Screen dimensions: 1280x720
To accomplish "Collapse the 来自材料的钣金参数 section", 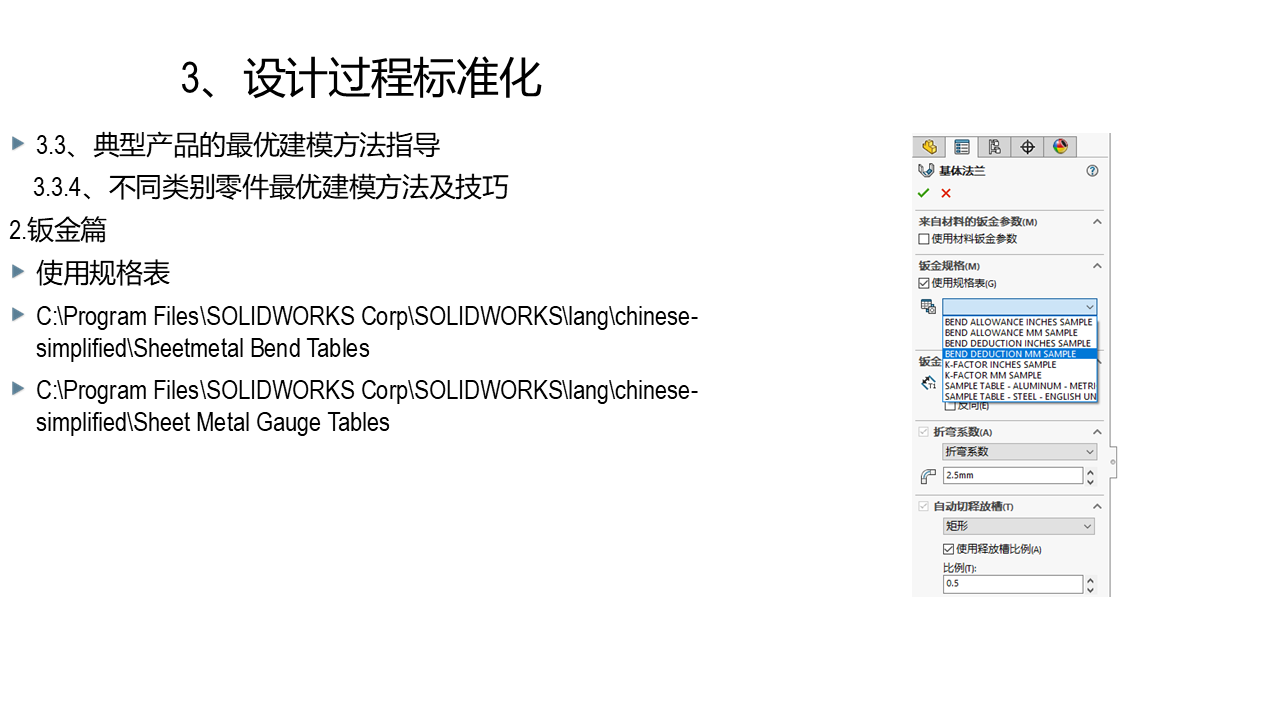I will pos(1097,222).
